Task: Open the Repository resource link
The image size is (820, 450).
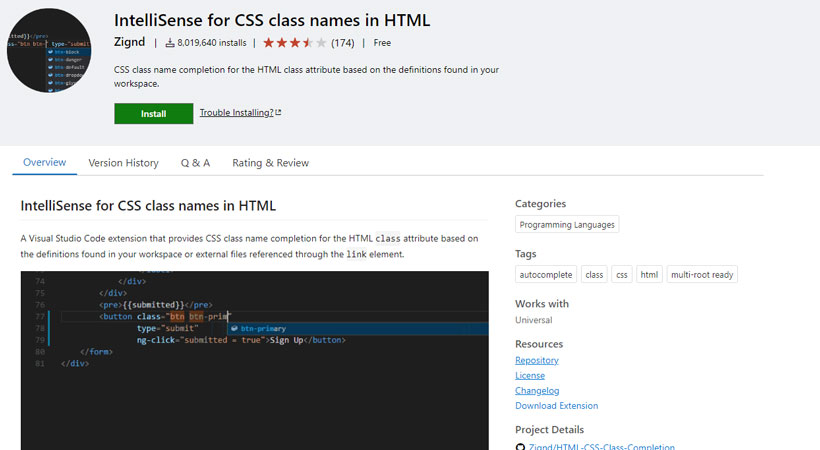Action: [537, 361]
